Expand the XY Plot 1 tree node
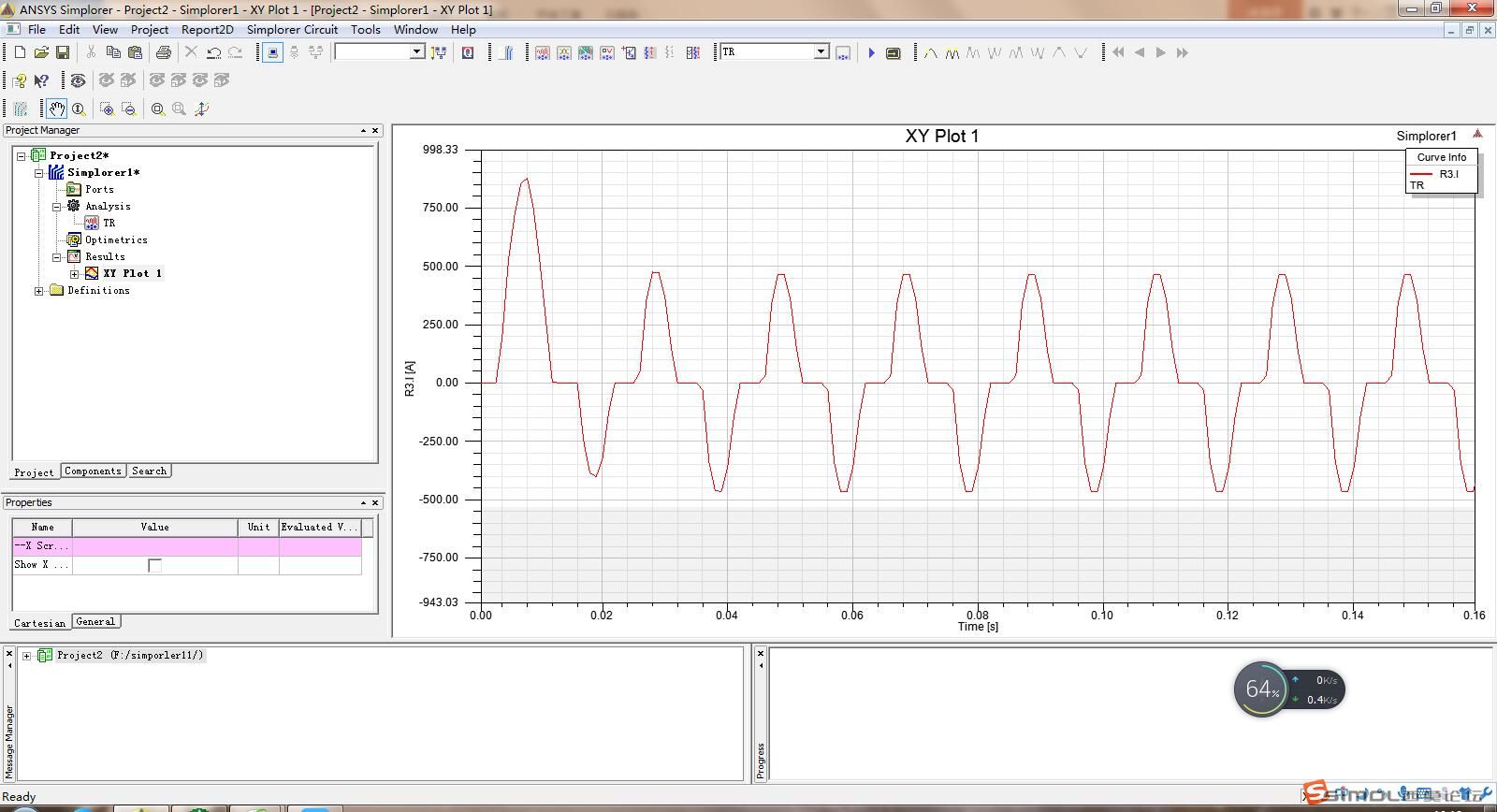Screen dimensions: 1497x812 (74, 273)
